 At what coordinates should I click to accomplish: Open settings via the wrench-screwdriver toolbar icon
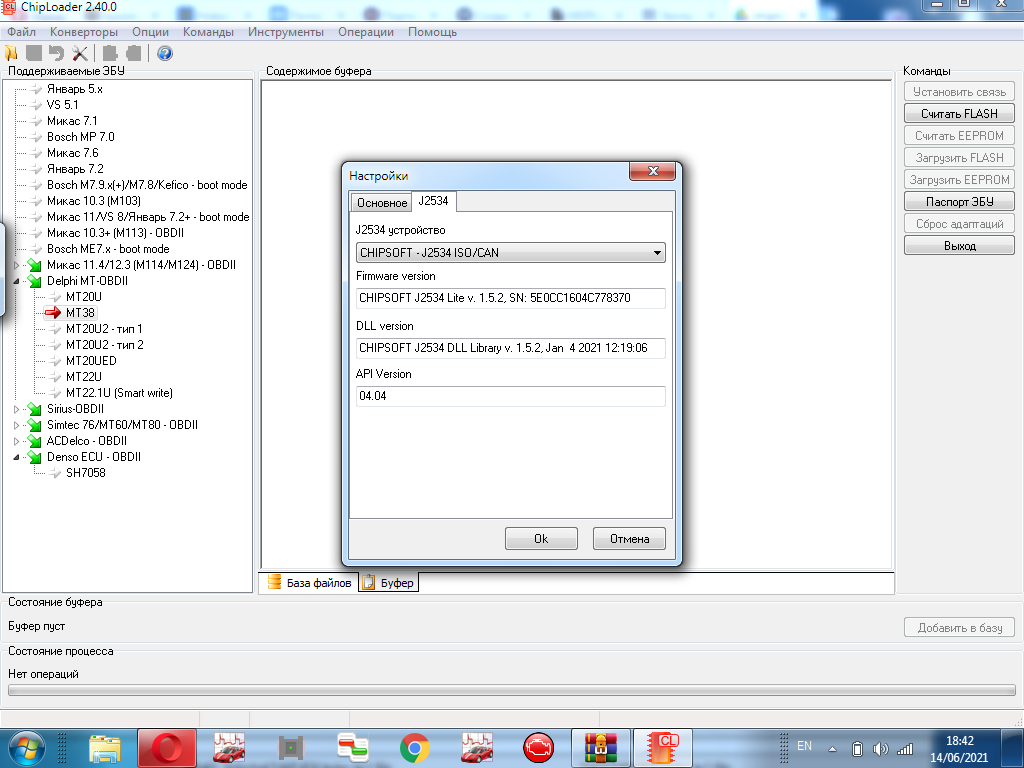click(x=80, y=53)
